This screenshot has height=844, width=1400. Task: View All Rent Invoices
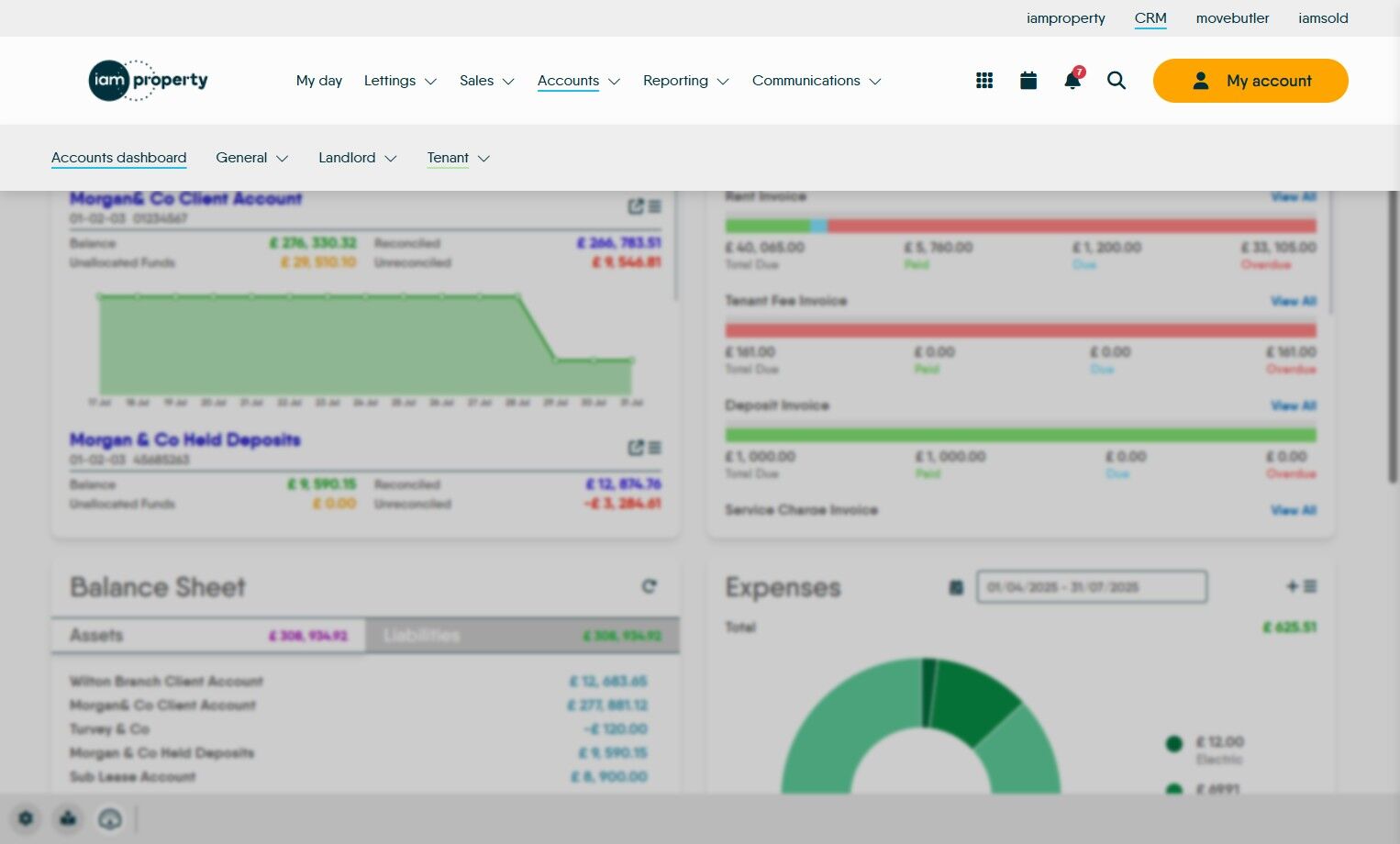tap(1294, 196)
